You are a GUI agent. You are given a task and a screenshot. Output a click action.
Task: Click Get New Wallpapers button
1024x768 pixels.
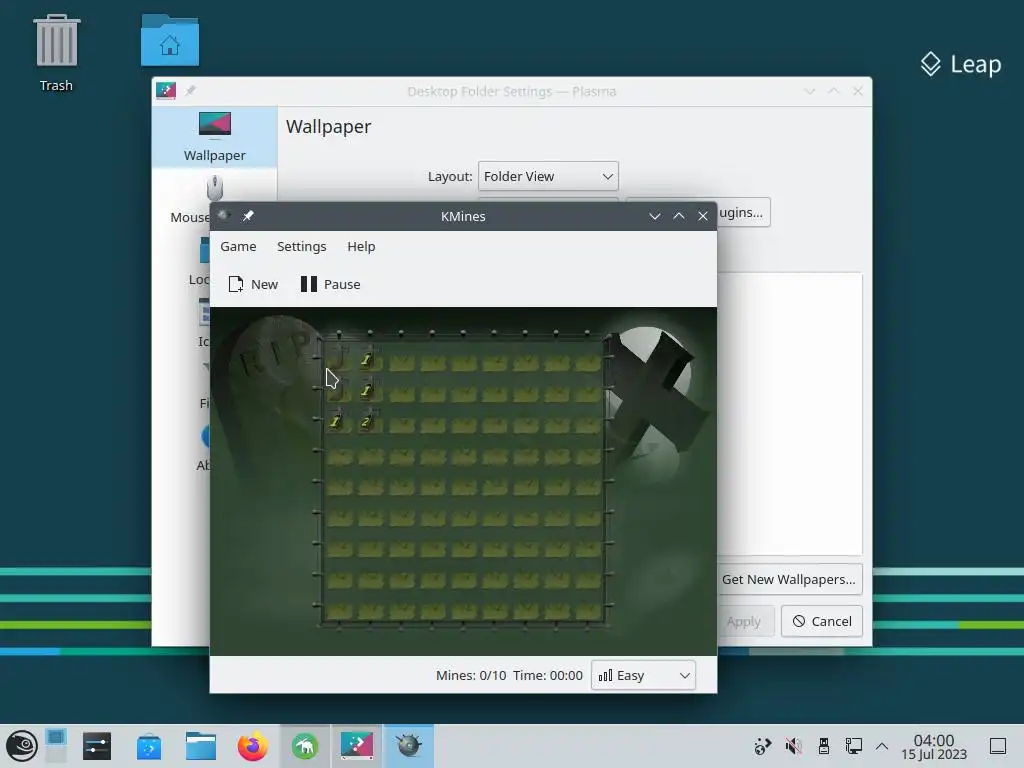point(788,579)
